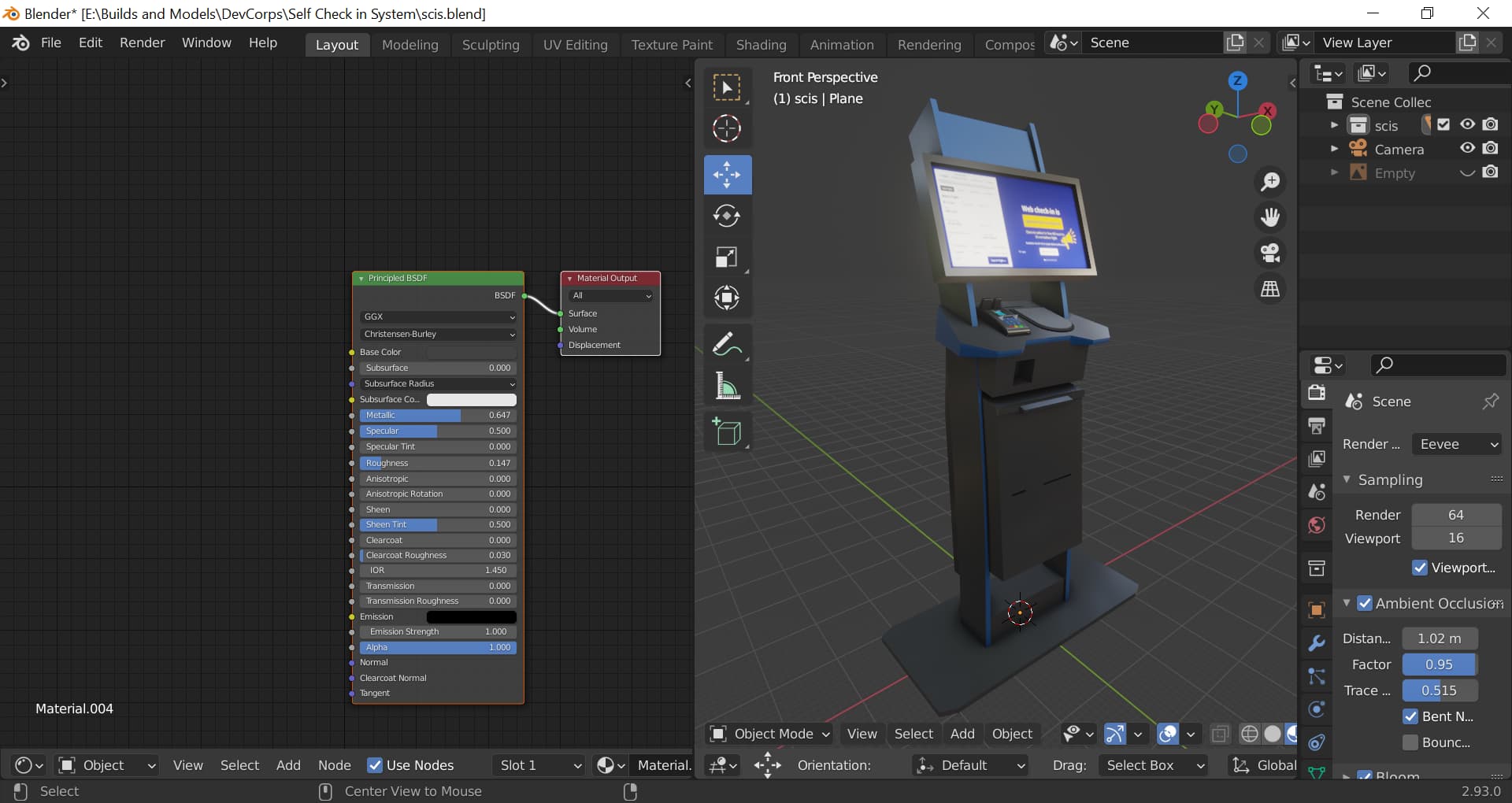Image resolution: width=1512 pixels, height=803 pixels.
Task: Activate the Measure tool
Action: point(727,387)
